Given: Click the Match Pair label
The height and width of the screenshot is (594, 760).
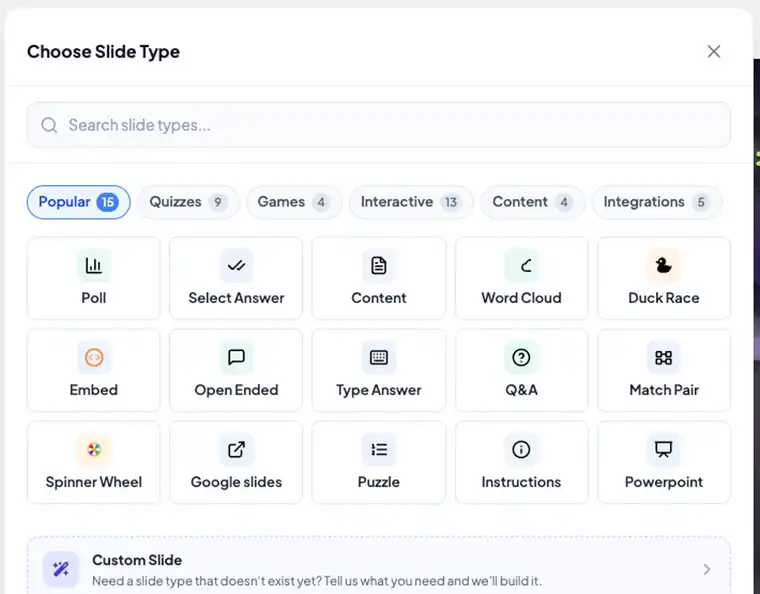Looking at the screenshot, I should tap(664, 390).
